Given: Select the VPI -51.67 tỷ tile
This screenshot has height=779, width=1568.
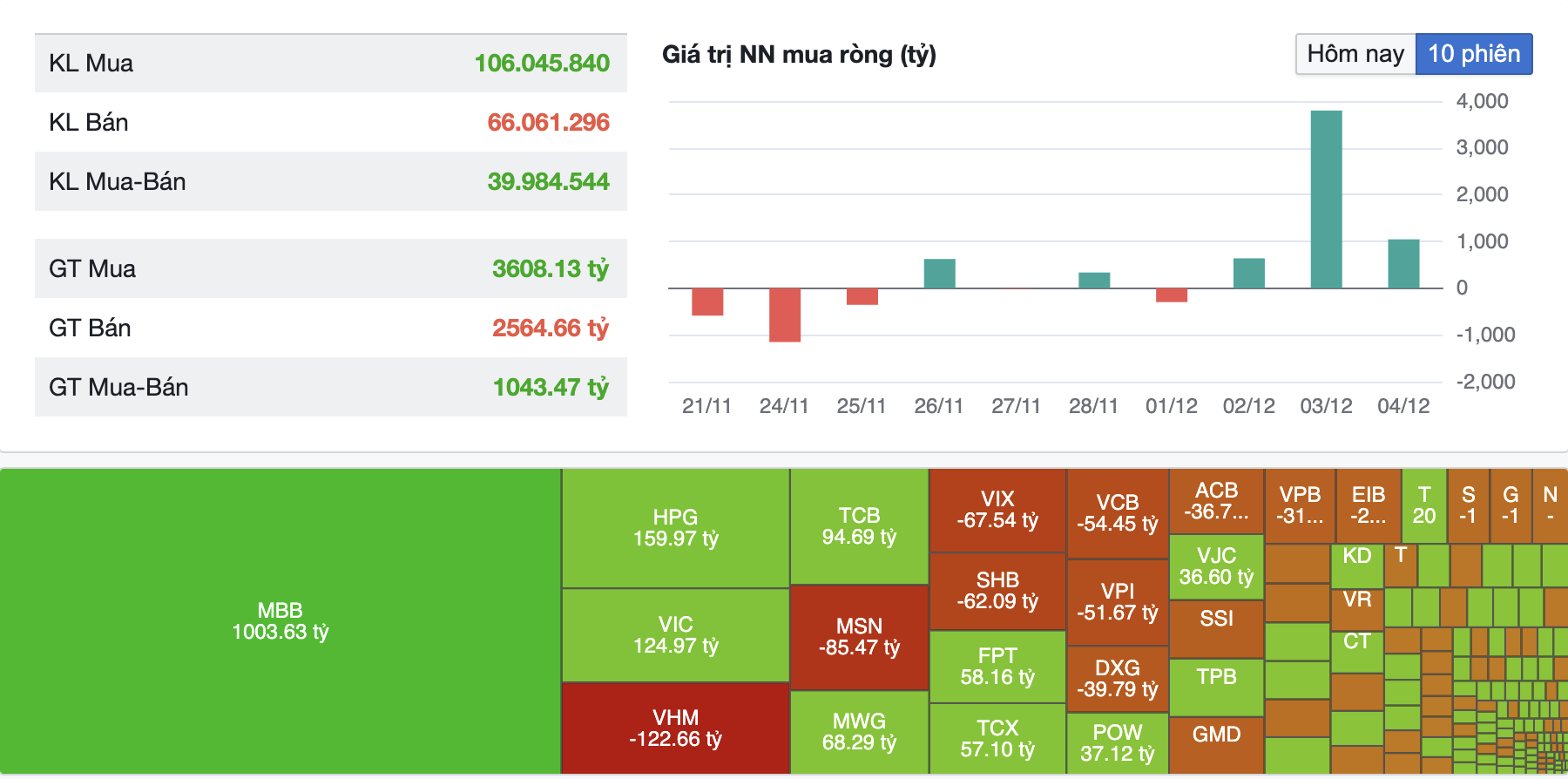Looking at the screenshot, I should point(1117,602).
